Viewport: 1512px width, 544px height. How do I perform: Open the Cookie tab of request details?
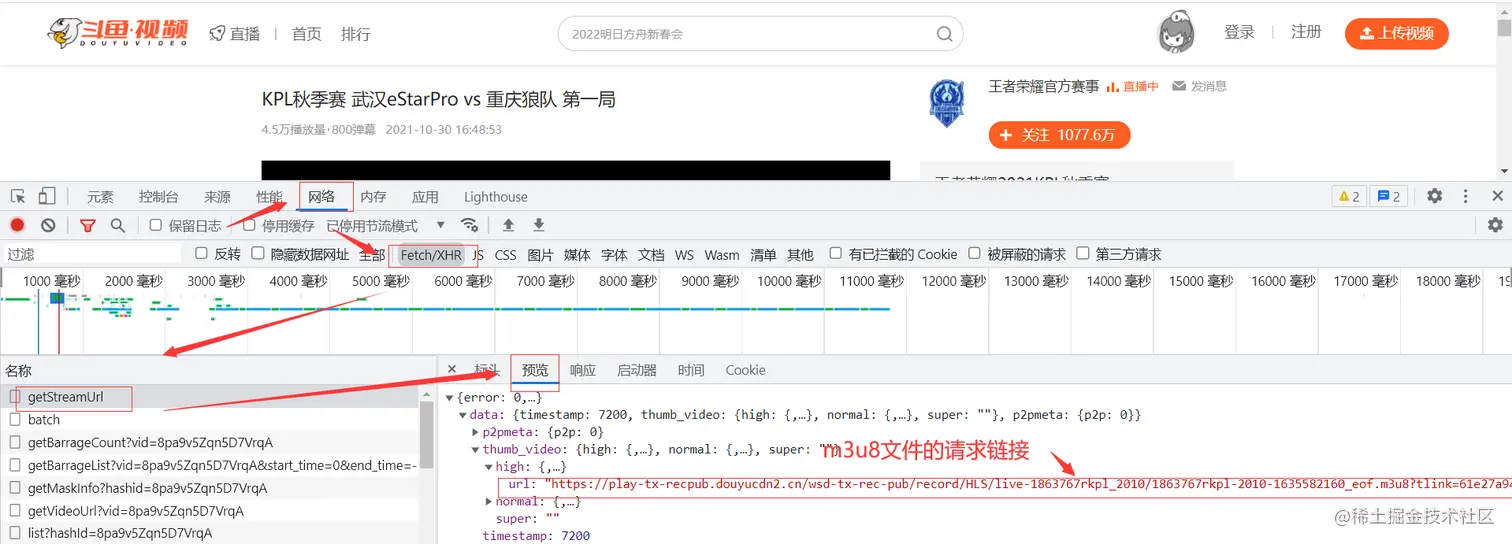[745, 370]
